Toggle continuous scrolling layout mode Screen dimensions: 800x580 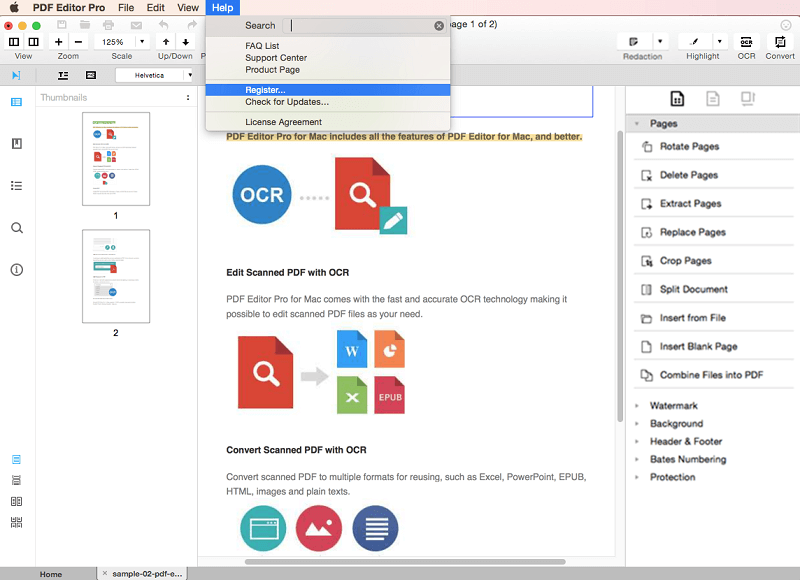click(16, 481)
